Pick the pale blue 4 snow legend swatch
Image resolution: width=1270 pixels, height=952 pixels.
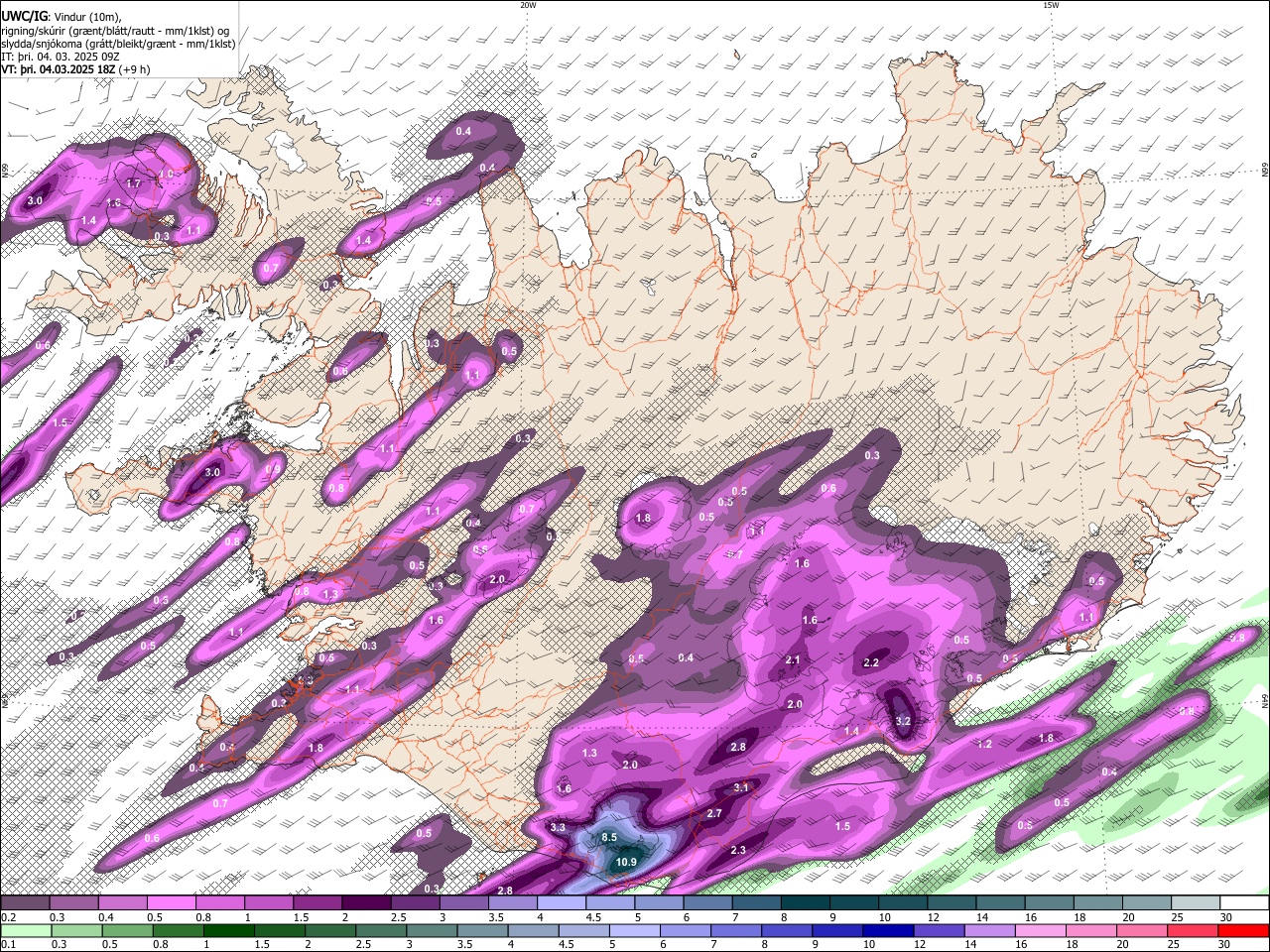[x=563, y=903]
